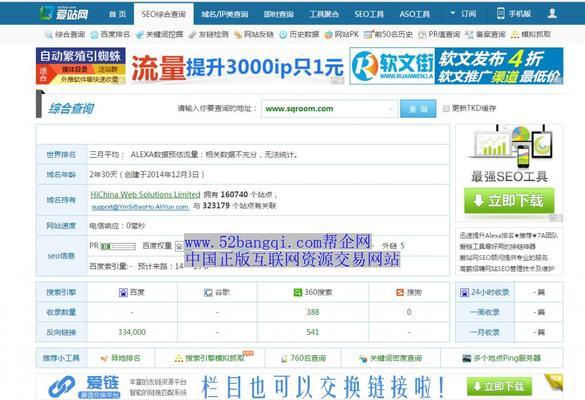Click the 网站PK icon
The image size is (585, 400).
(x=328, y=35)
